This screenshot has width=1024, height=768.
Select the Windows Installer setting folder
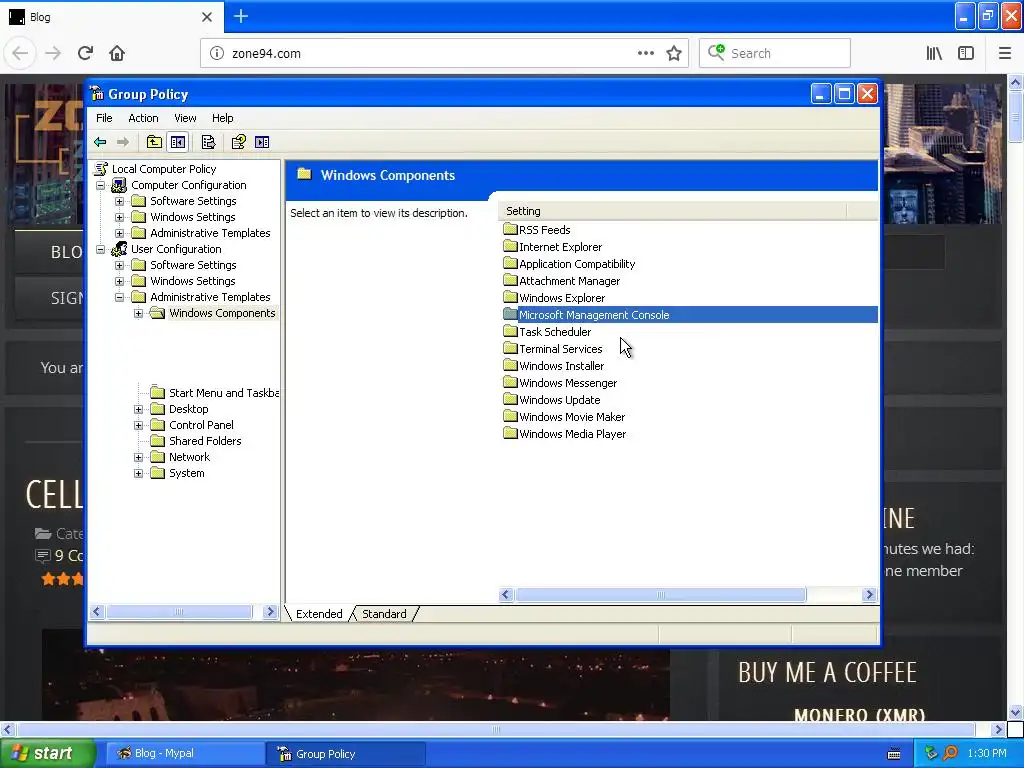pos(561,366)
